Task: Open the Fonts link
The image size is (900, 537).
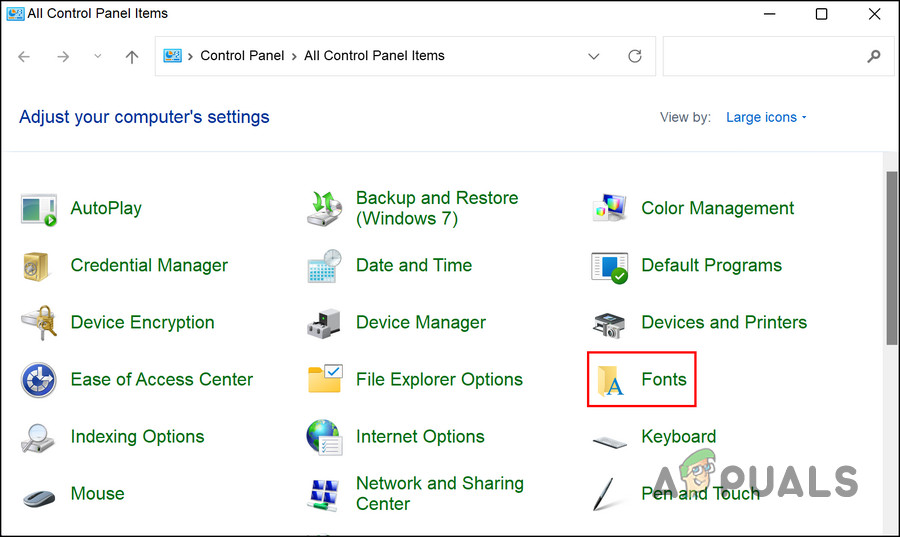Action: click(664, 379)
